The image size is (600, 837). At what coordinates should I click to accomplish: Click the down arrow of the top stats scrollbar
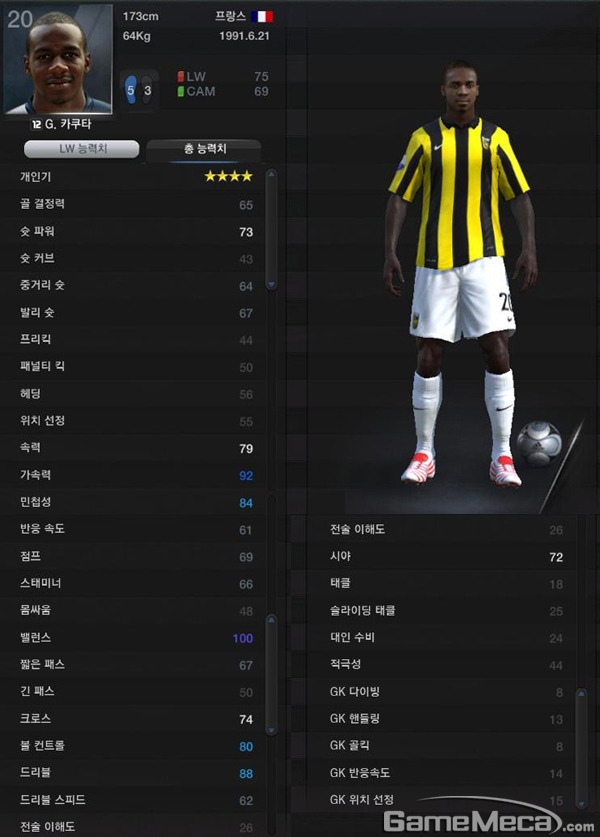tap(271, 285)
